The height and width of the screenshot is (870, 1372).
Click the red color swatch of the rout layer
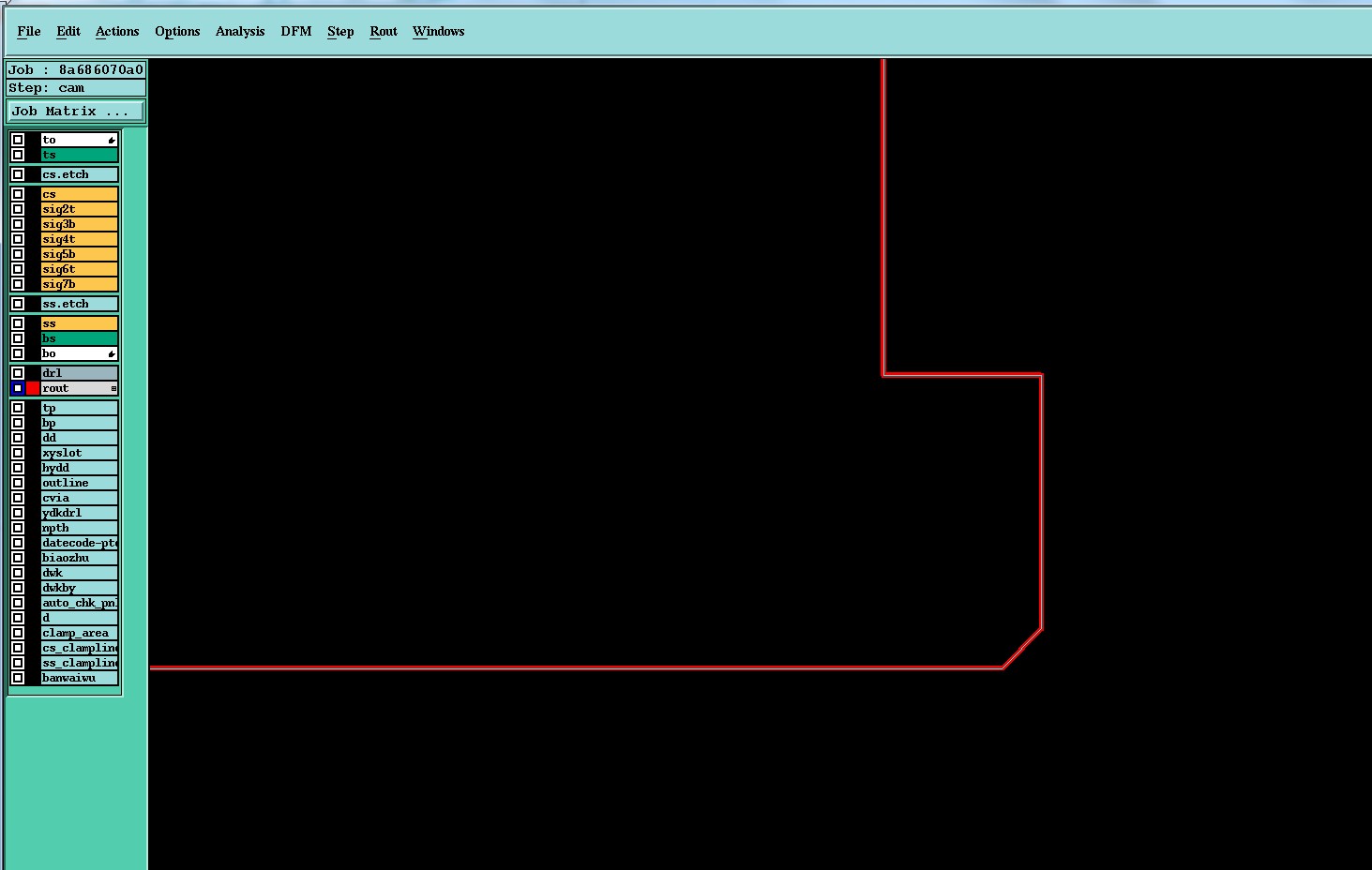click(x=33, y=388)
